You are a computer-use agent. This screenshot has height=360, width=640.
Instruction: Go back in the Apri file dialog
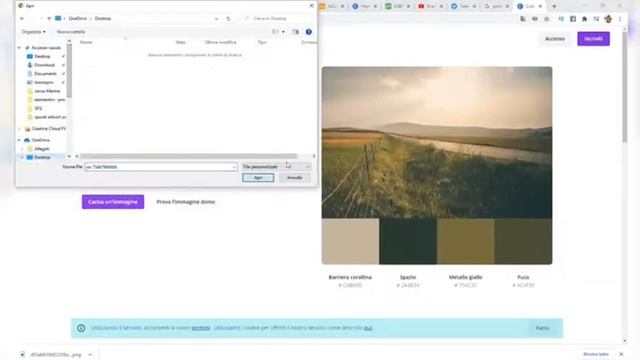pos(22,18)
